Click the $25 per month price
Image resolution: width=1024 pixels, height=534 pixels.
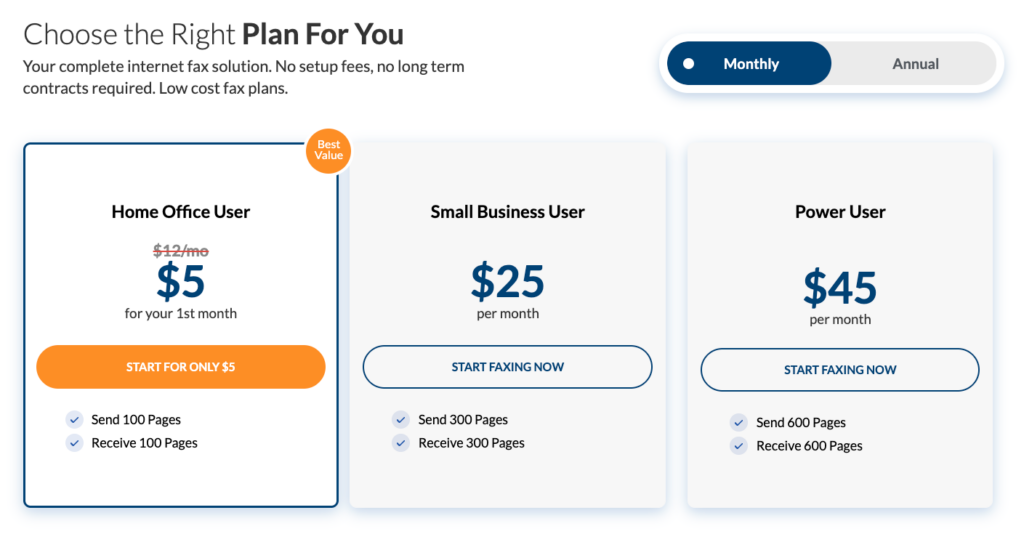[507, 282]
